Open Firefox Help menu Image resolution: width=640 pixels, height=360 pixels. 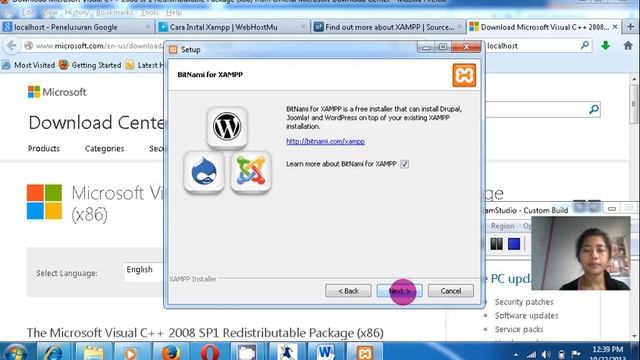pos(174,13)
